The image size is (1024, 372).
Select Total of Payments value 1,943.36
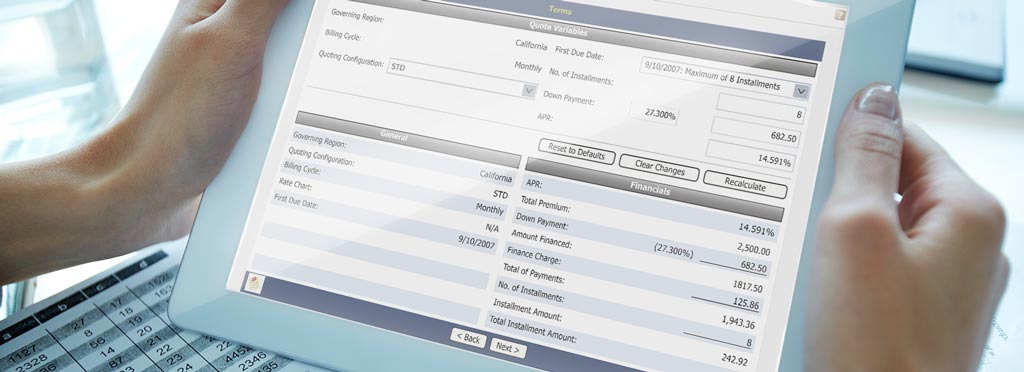point(738,322)
